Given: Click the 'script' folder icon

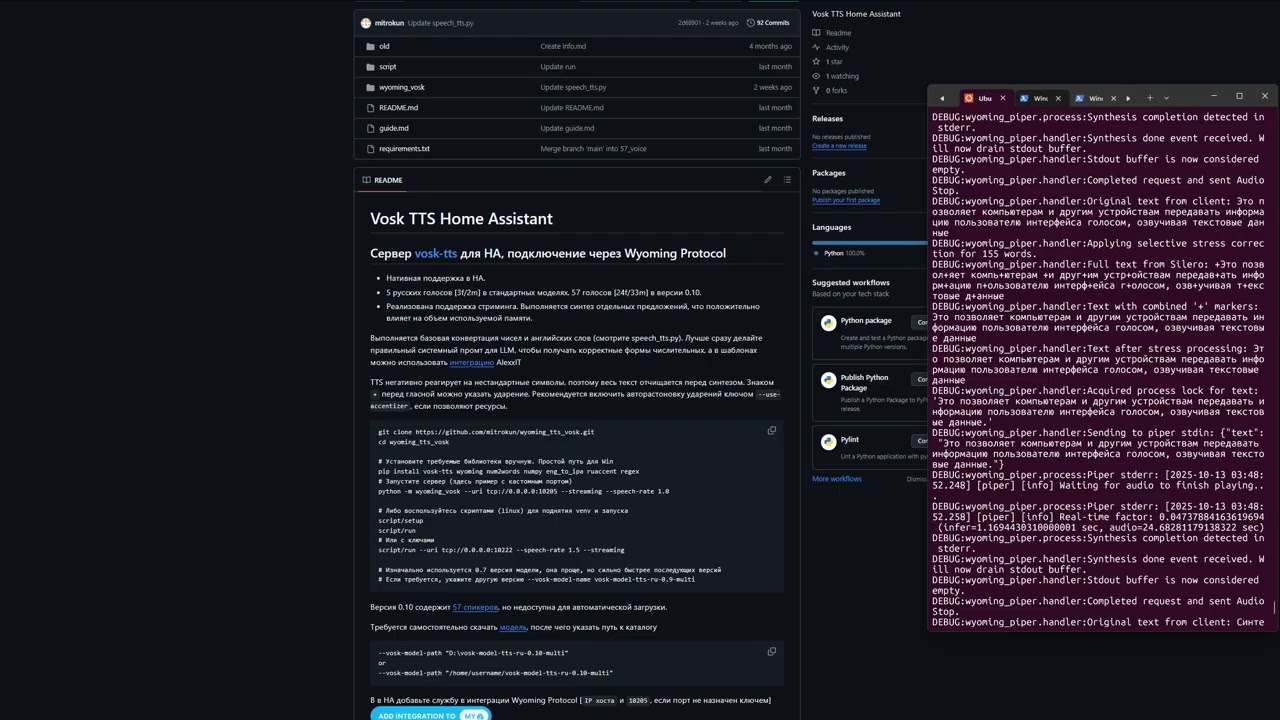Looking at the screenshot, I should coord(370,67).
